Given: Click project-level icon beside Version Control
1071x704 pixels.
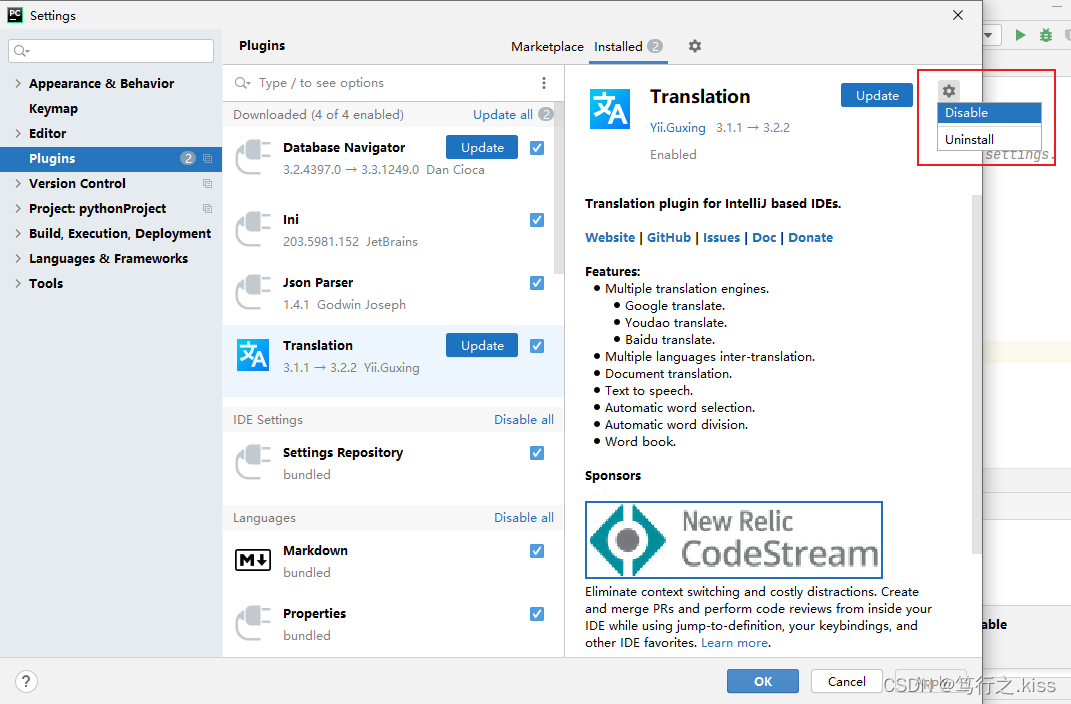Looking at the screenshot, I should click(208, 184).
